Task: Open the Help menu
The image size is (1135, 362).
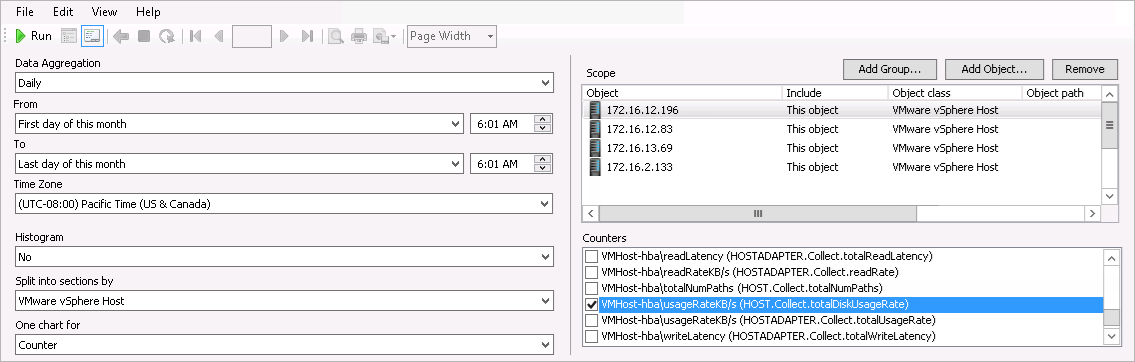Action: 148,12
